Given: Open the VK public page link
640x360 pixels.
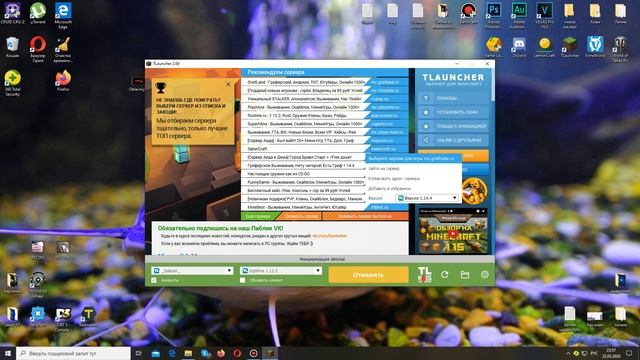Looking at the screenshot, I should coord(330,236).
